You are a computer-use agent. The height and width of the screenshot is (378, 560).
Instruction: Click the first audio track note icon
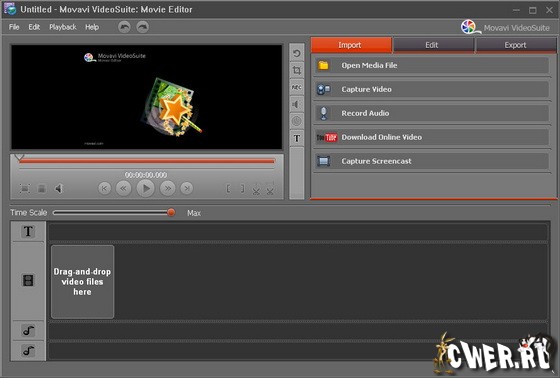point(28,330)
